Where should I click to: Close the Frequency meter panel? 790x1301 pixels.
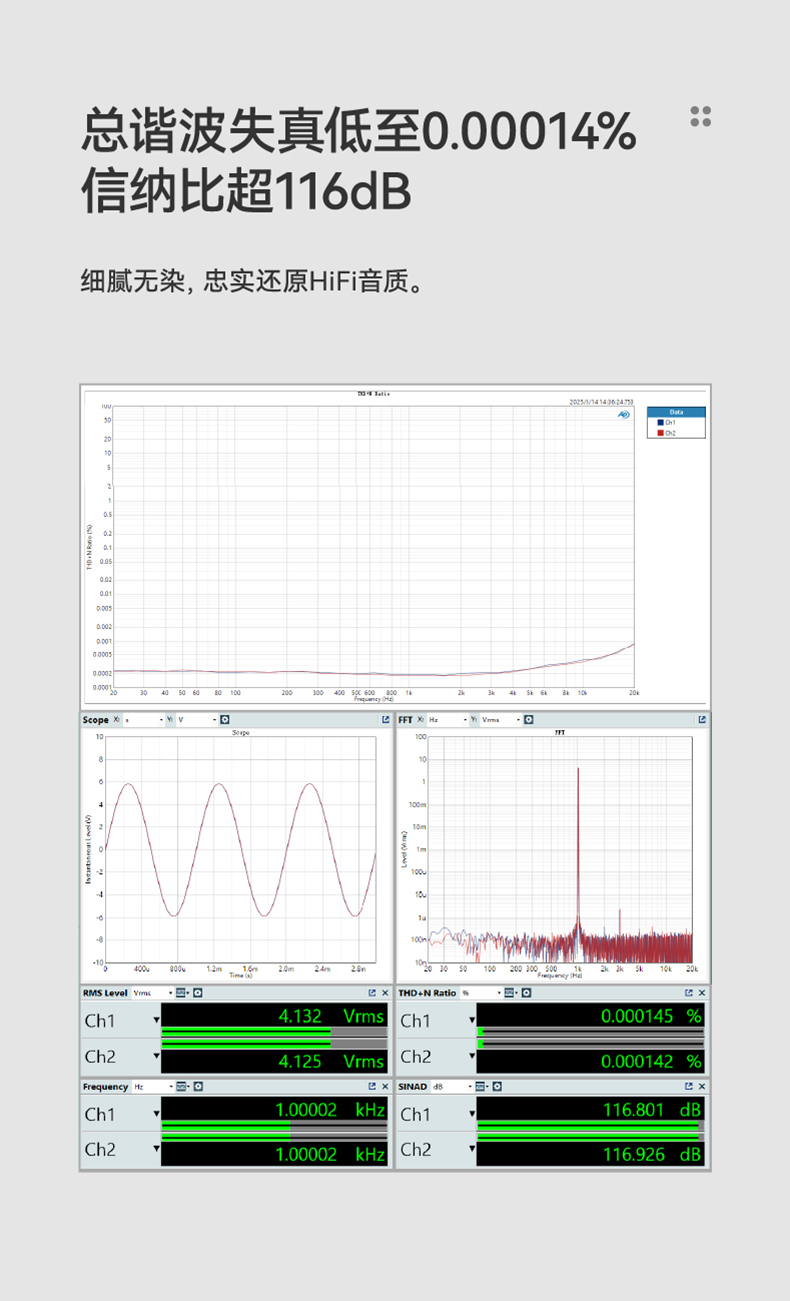tap(385, 1086)
